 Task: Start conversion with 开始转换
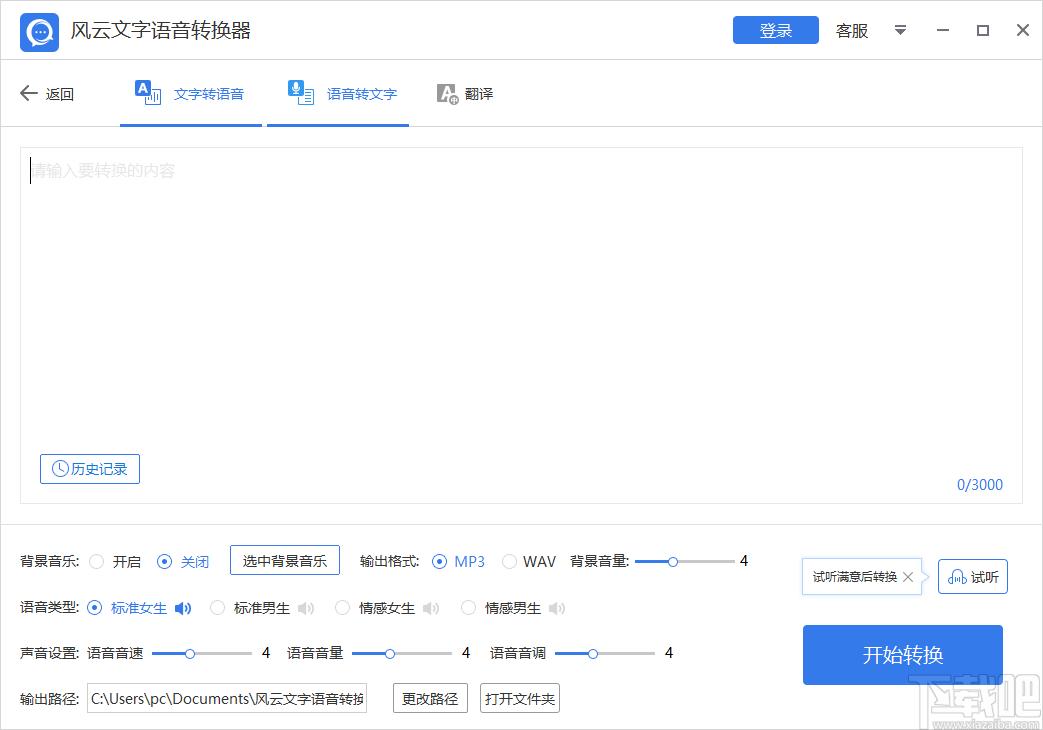tap(903, 655)
